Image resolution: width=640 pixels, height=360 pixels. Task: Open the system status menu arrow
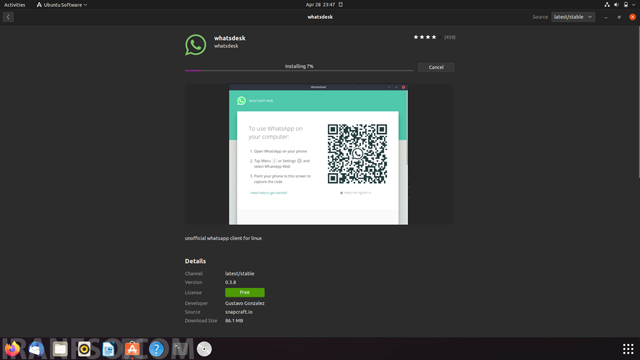pos(633,4)
